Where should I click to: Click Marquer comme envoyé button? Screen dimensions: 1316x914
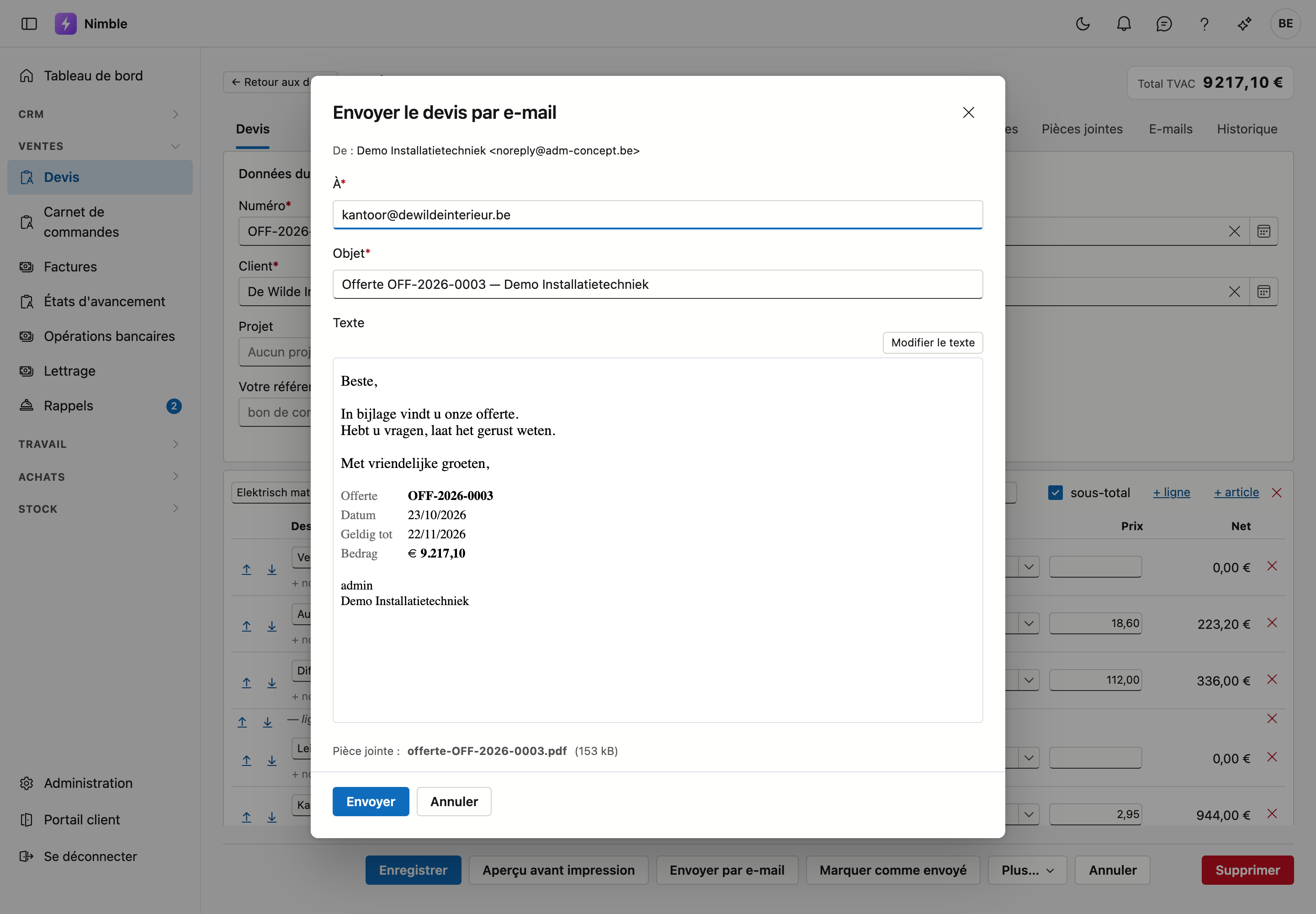tap(893, 870)
